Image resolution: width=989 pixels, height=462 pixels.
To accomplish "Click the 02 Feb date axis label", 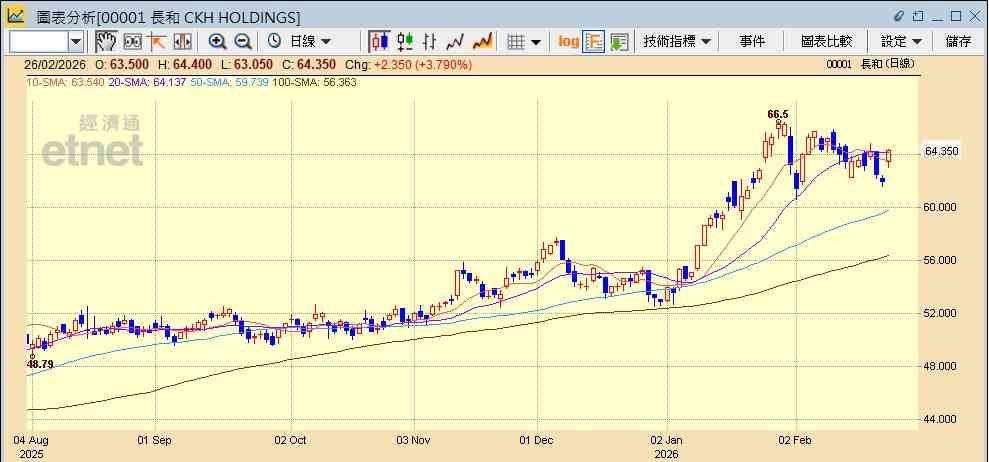I will (x=796, y=440).
